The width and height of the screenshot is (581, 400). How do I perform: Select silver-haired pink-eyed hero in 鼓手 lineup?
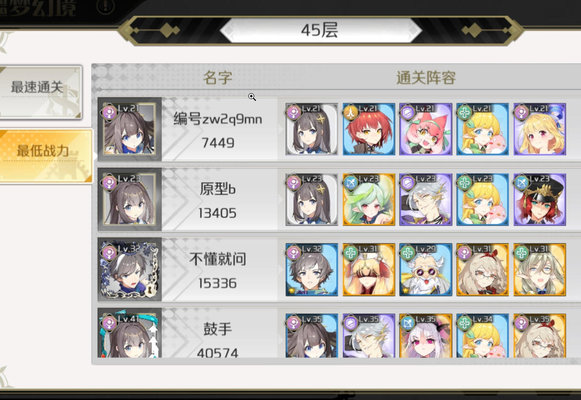pyautogui.click(x=426, y=336)
